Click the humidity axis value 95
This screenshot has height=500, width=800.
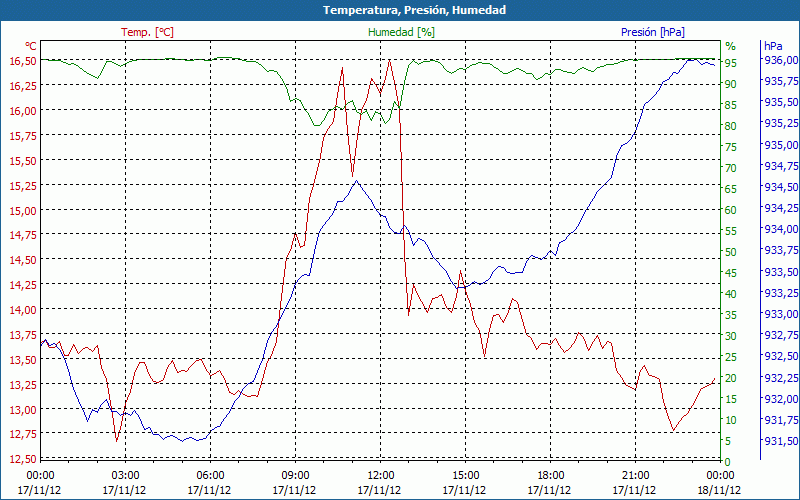731,63
